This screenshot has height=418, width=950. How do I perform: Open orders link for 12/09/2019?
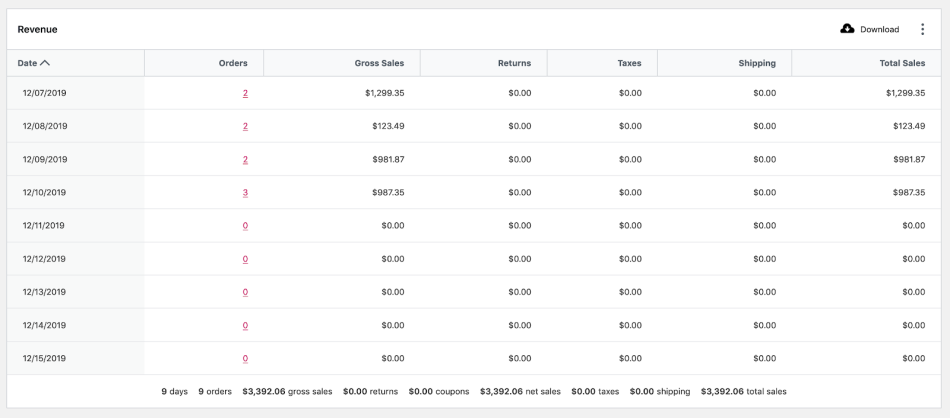tap(245, 159)
